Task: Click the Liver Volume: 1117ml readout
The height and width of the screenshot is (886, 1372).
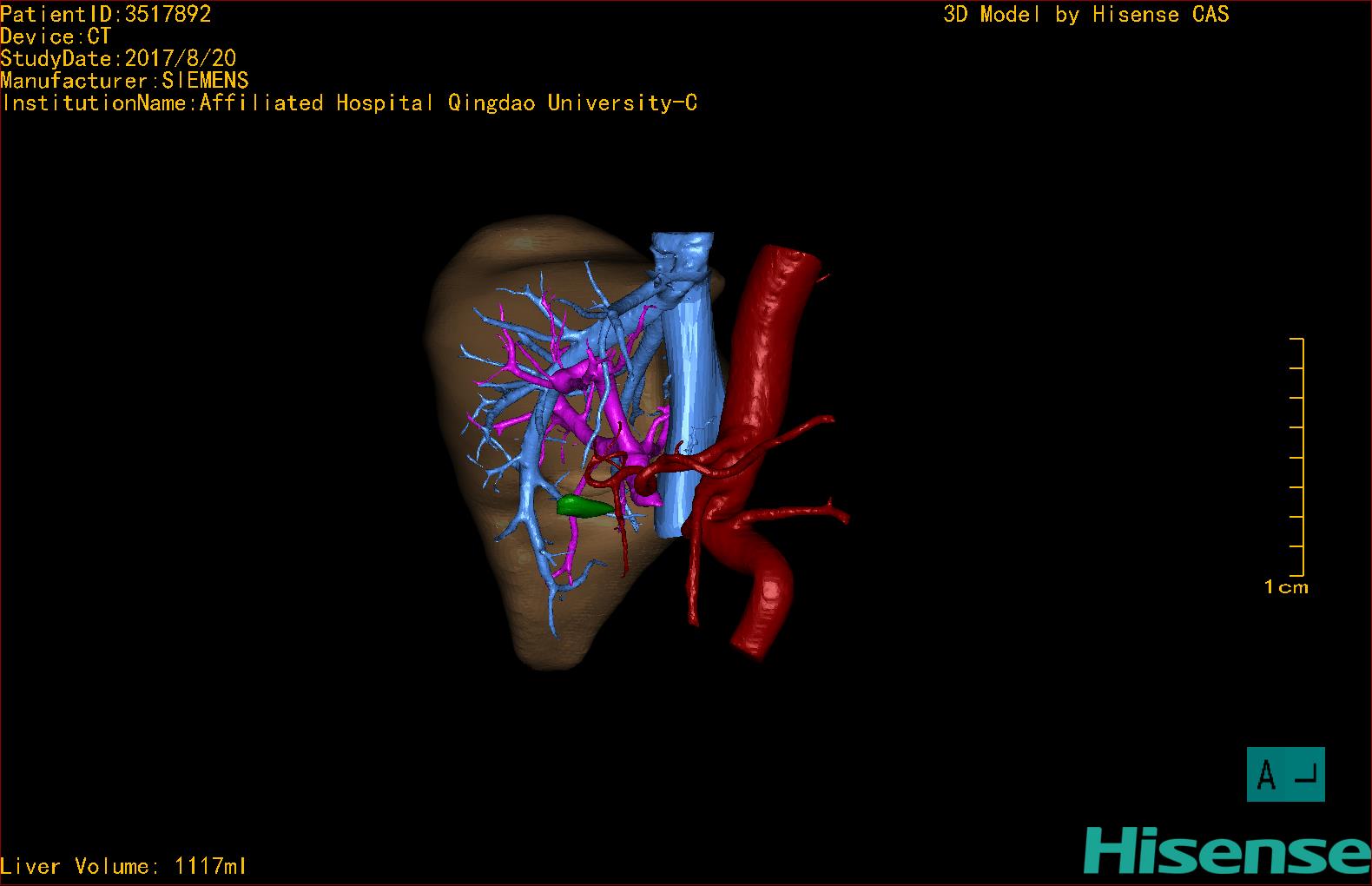Action: point(123,866)
